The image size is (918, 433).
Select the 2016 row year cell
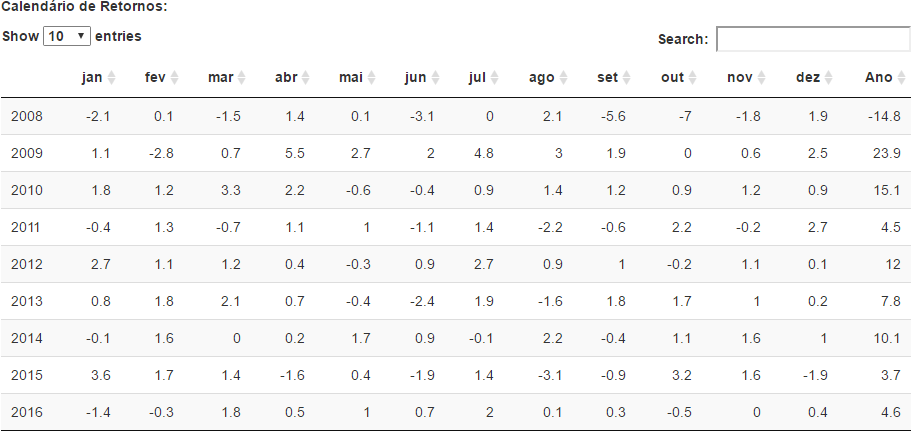27,412
